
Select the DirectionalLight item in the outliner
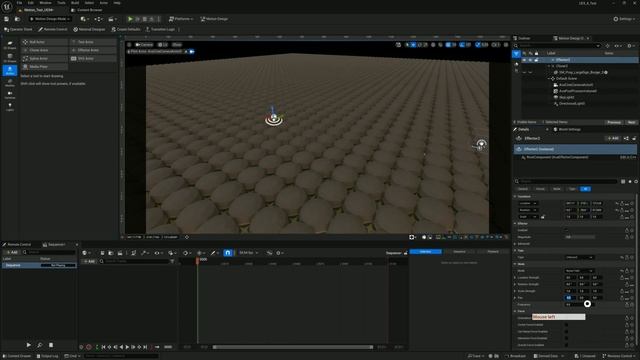[571, 104]
